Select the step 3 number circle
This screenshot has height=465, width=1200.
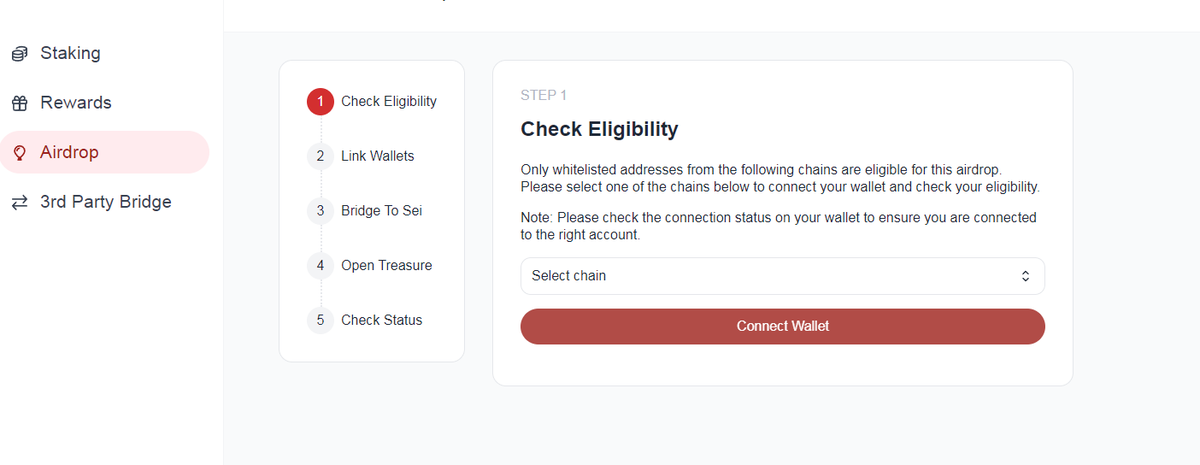(320, 211)
